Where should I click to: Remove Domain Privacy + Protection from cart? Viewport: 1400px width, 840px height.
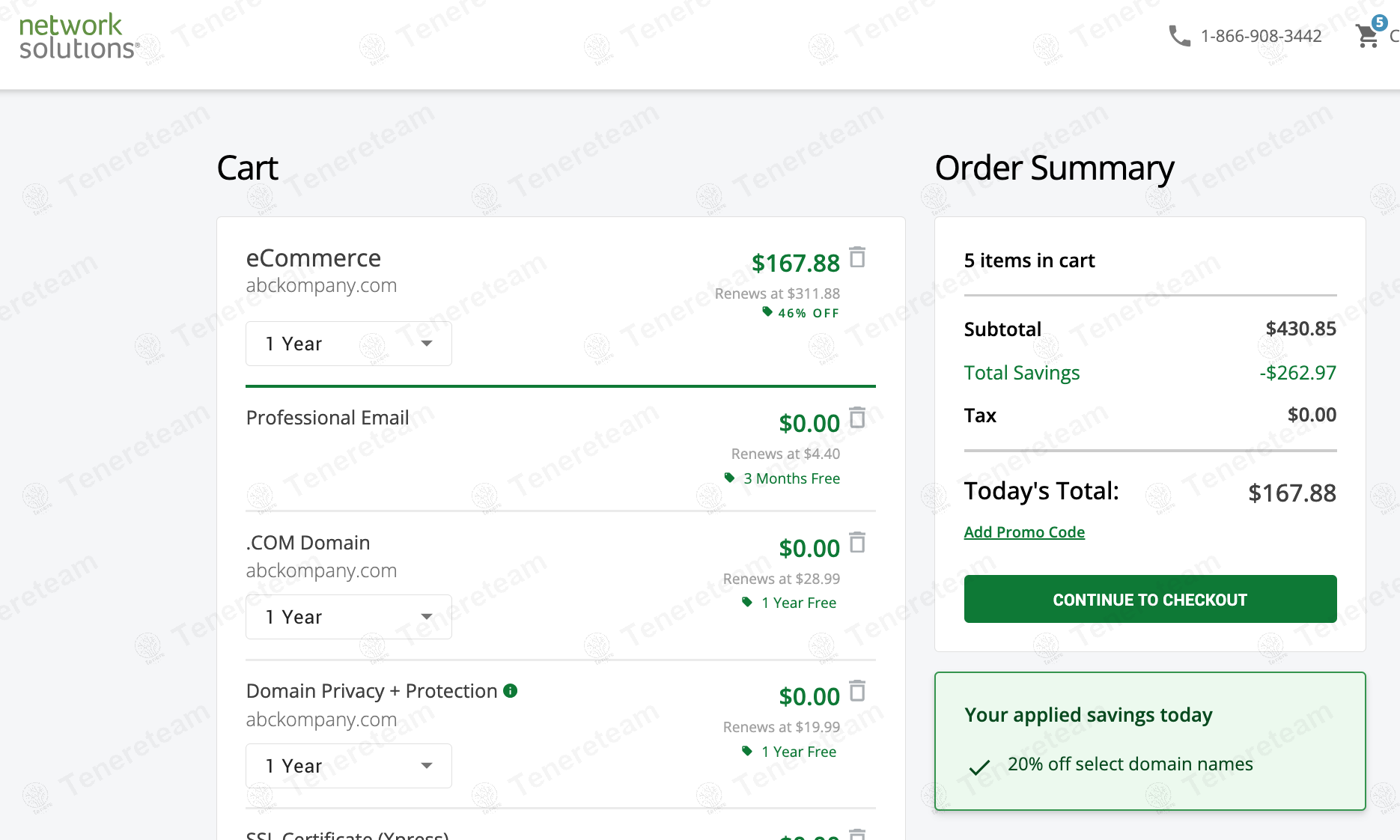pos(857,691)
